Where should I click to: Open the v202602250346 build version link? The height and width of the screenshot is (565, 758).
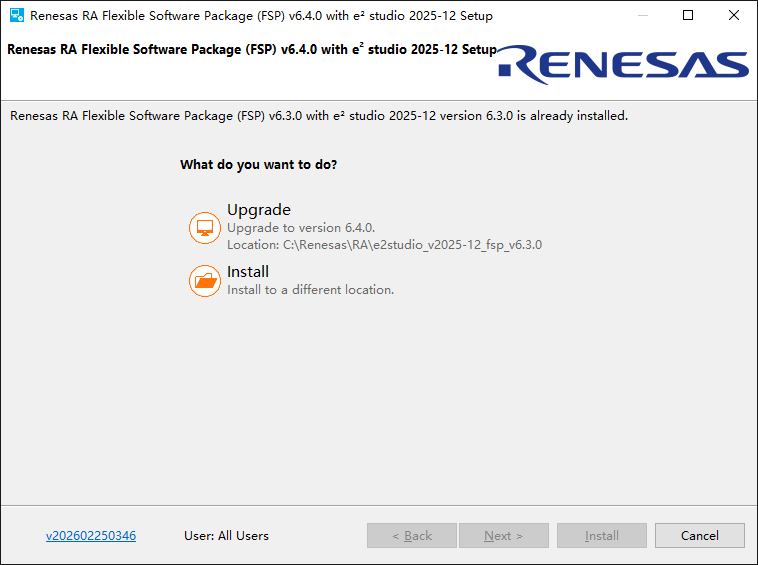tap(91, 536)
